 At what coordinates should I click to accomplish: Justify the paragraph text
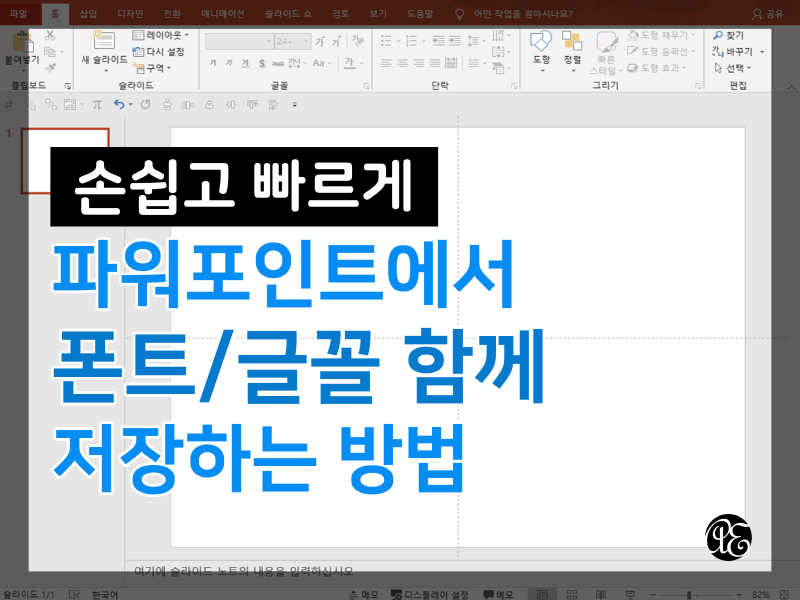(435, 63)
